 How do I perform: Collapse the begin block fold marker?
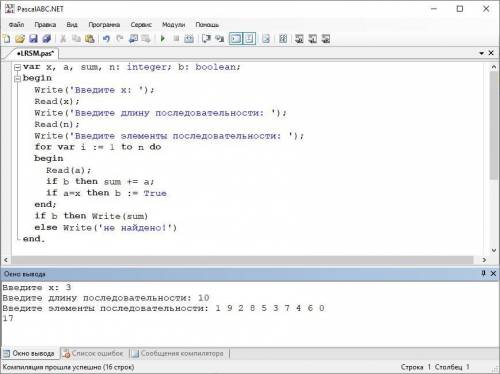tap(17, 79)
